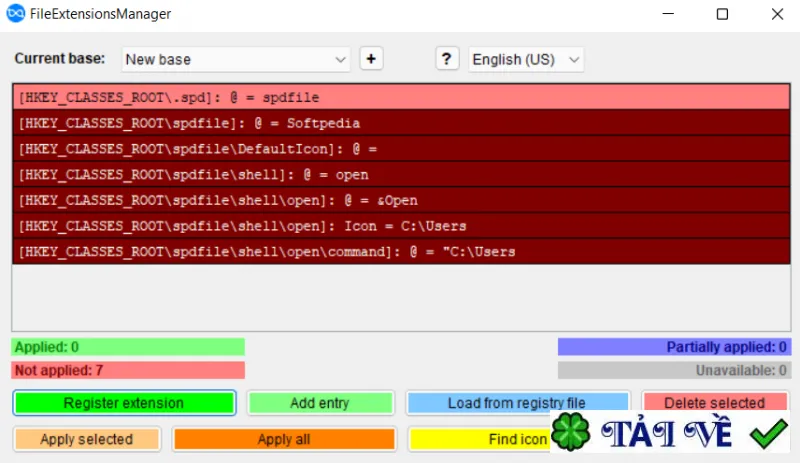800x463 pixels.
Task: Minimize the FileExtensionsManager window
Action: (x=668, y=14)
